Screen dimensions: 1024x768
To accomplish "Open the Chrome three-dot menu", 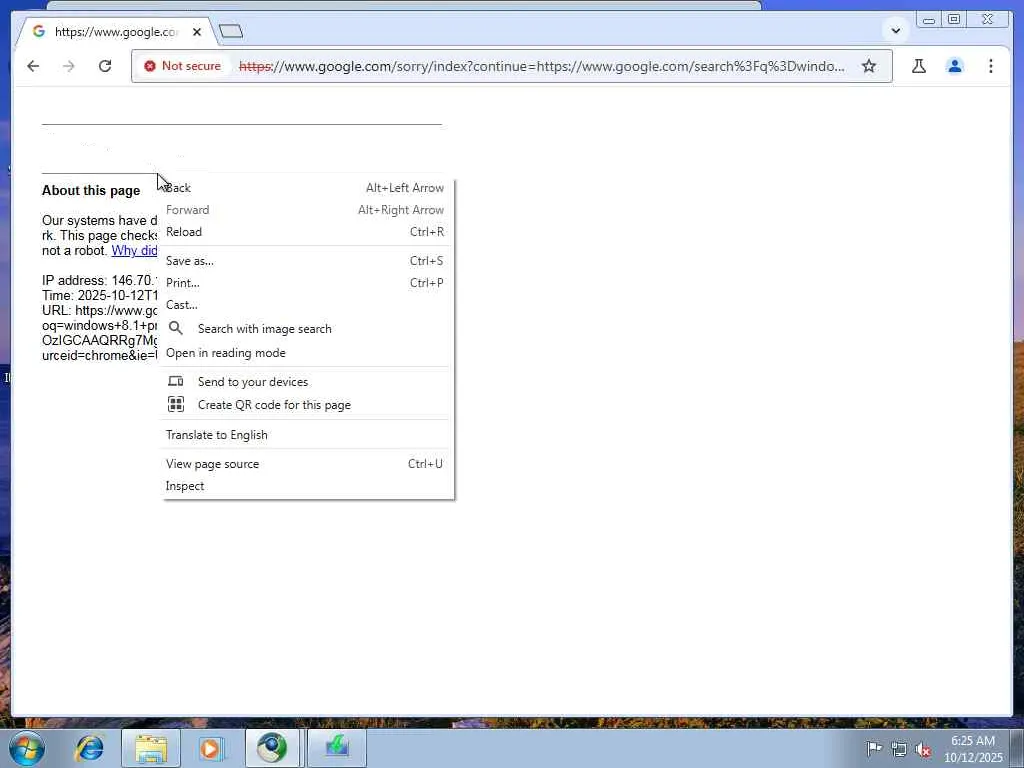I will click(991, 66).
